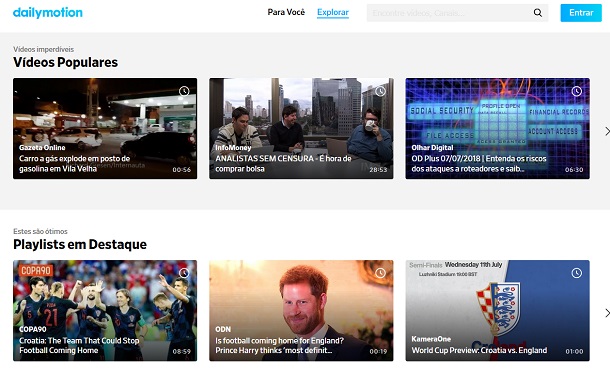Open gas station explosion video thumbnail

tap(105, 128)
